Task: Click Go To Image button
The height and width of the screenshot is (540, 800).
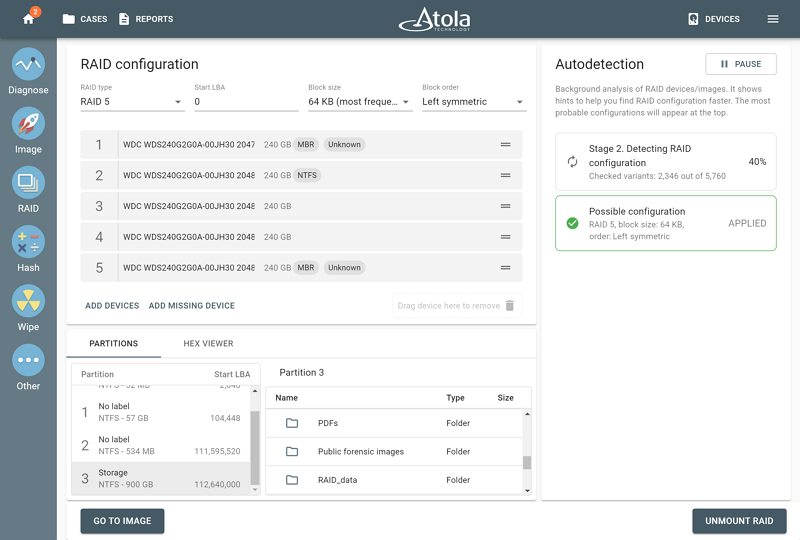Action: 122,521
